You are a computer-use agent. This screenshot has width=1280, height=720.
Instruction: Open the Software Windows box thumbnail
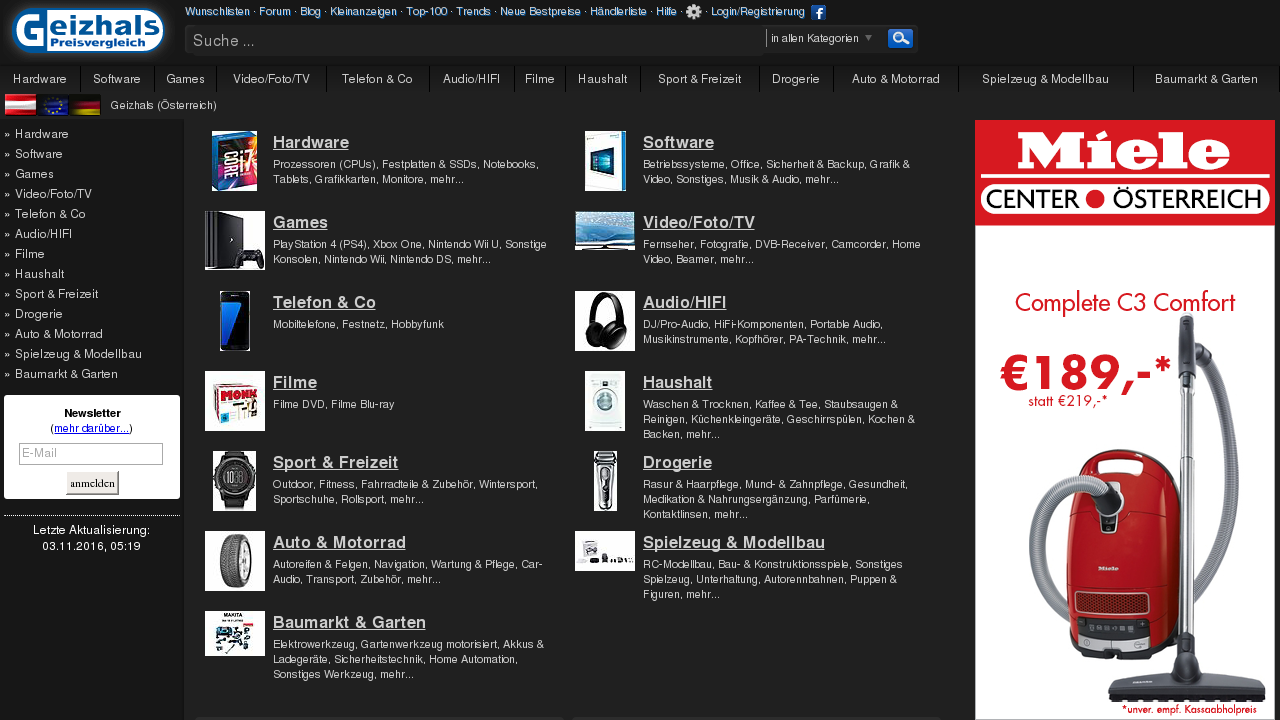tap(605, 161)
